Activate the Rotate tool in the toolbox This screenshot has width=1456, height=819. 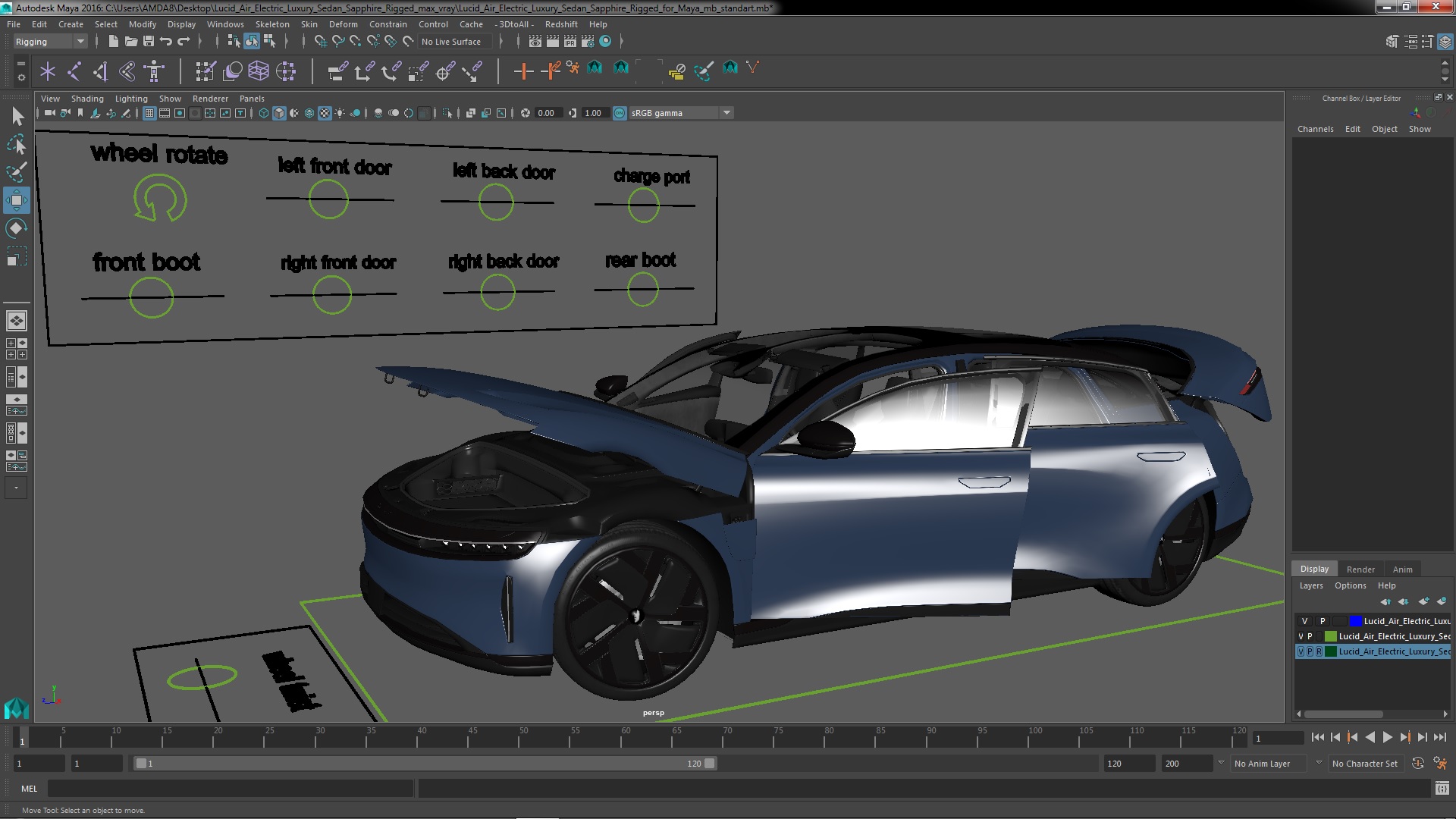[17, 228]
